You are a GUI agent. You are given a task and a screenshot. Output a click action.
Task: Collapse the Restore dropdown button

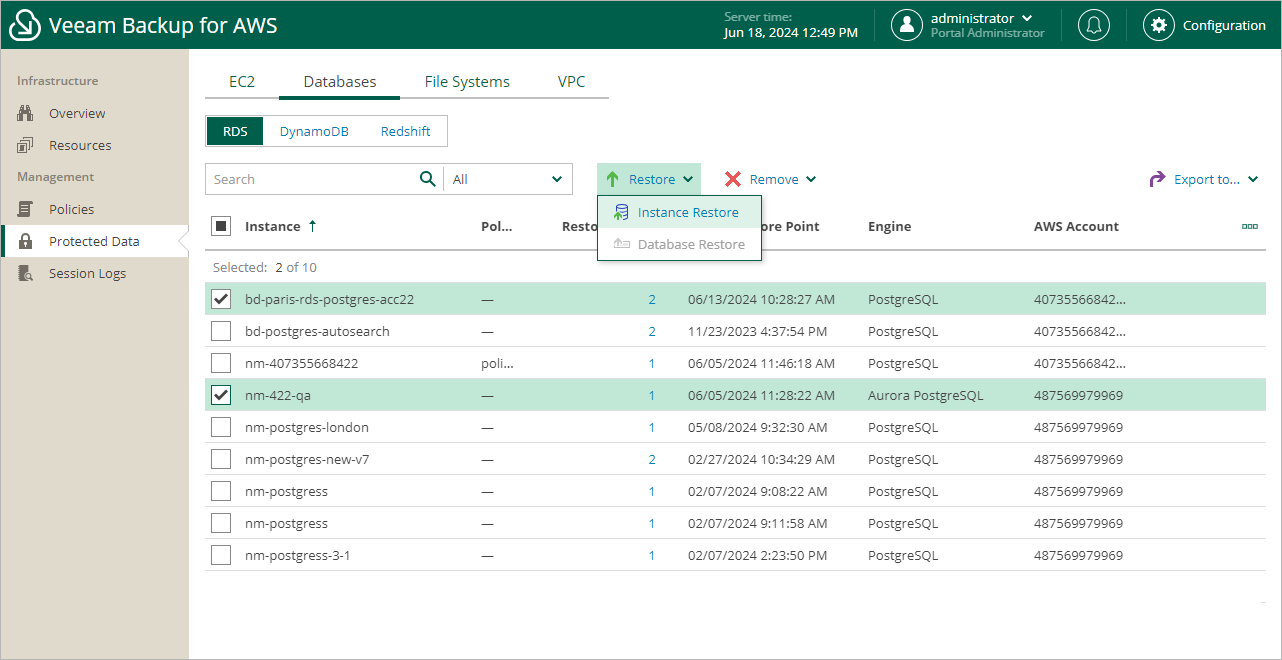649,179
